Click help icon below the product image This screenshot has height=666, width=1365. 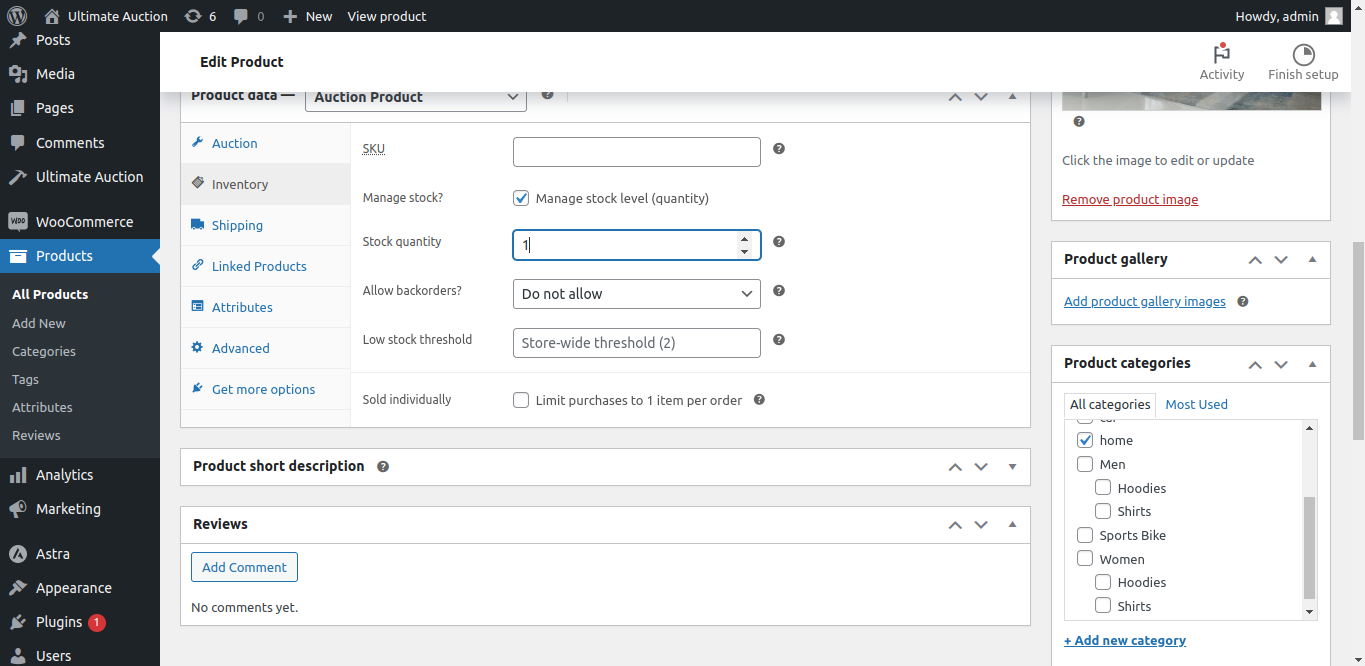1079,122
